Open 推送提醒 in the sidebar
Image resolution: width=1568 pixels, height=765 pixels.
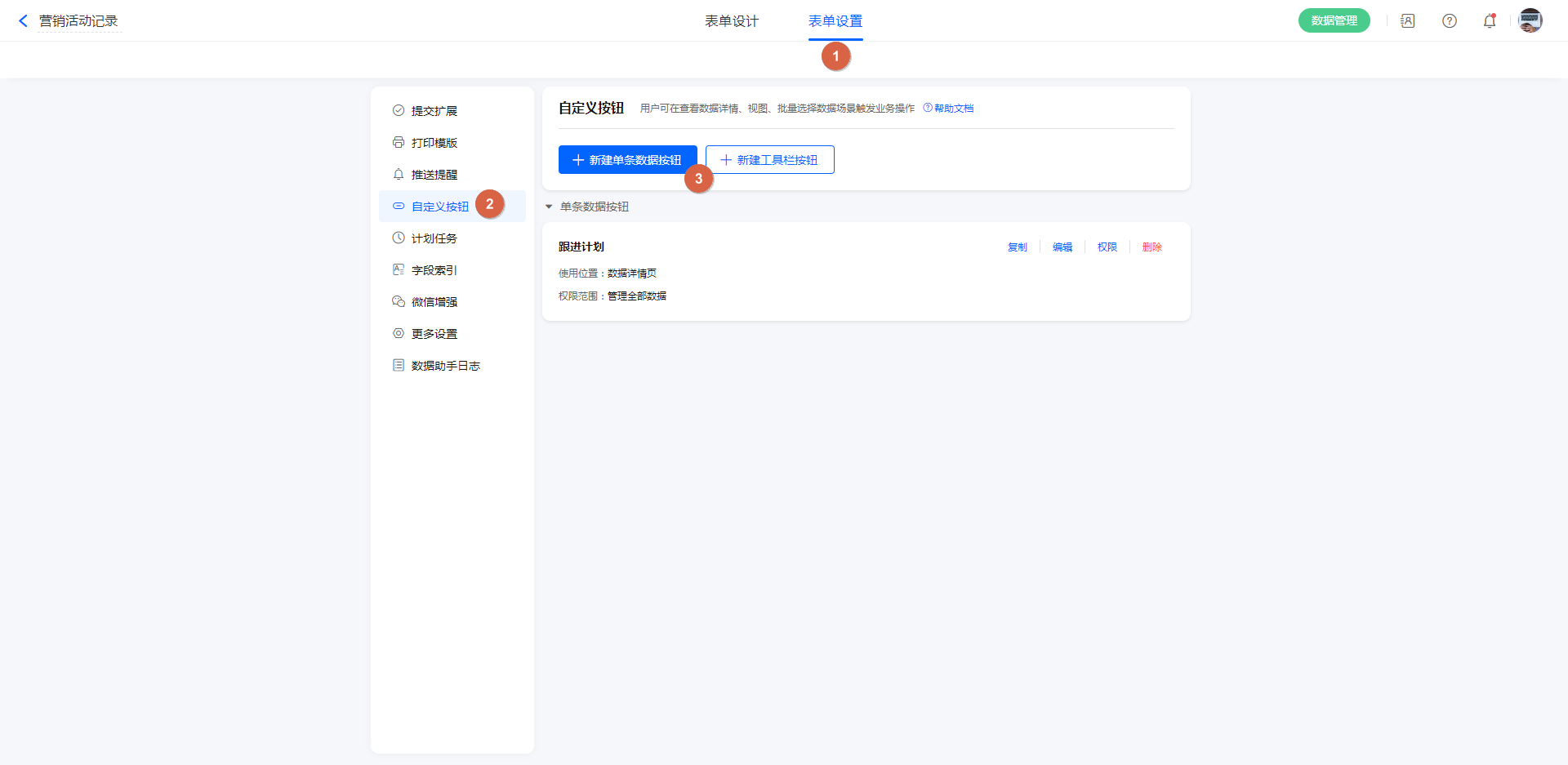point(434,175)
